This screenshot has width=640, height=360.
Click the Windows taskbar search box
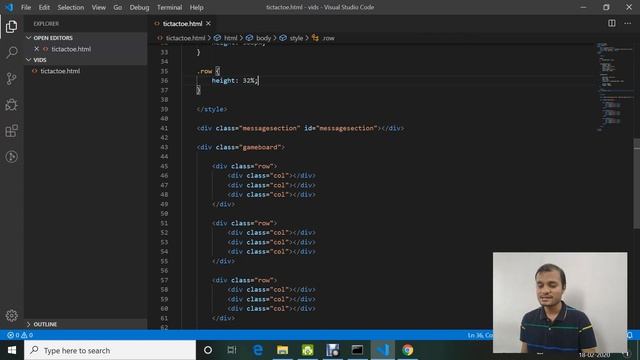click(x=110, y=350)
